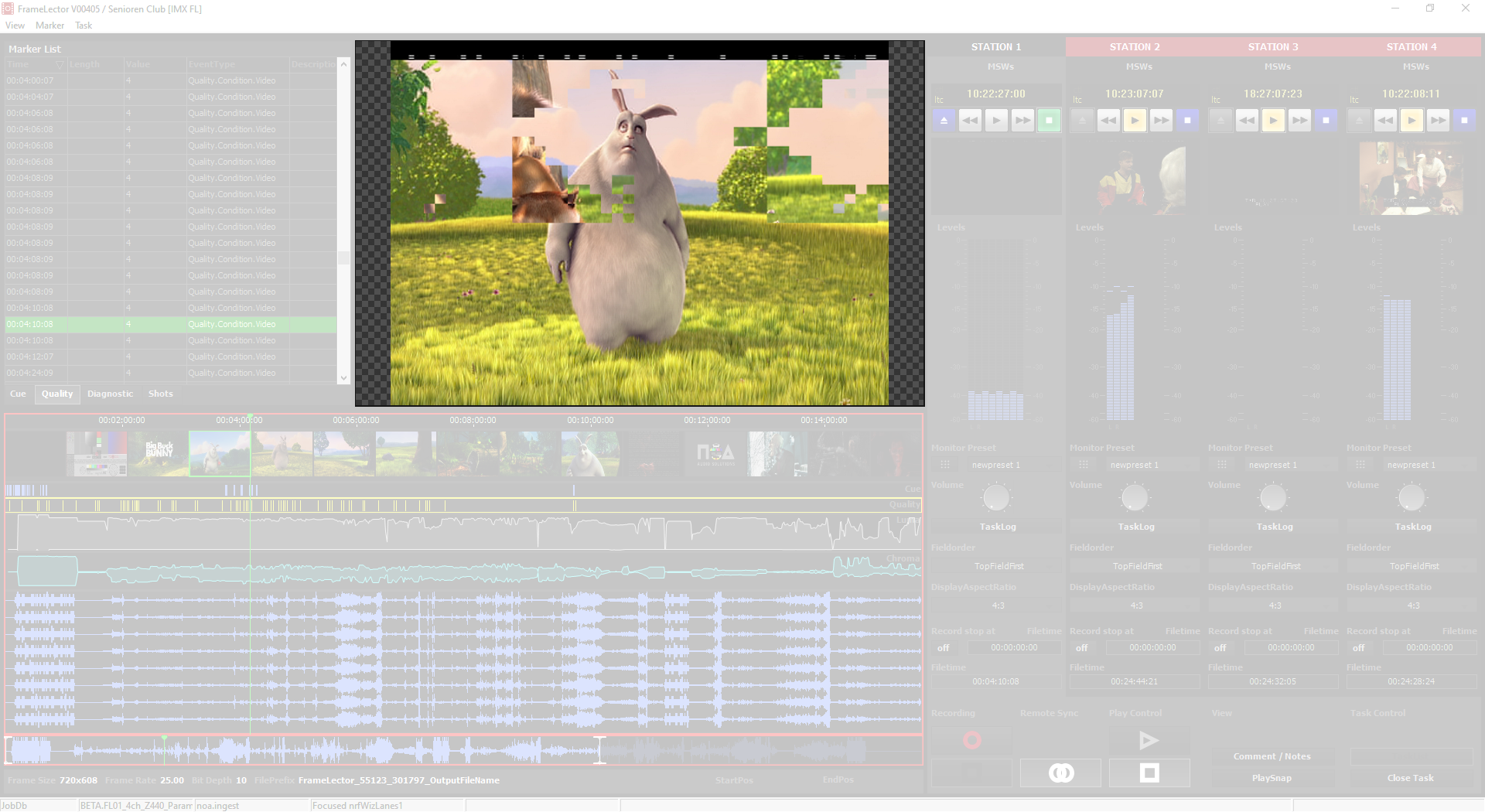Click Station 4 yellow play button
Viewport: 1485px width, 812px height.
click(x=1412, y=121)
